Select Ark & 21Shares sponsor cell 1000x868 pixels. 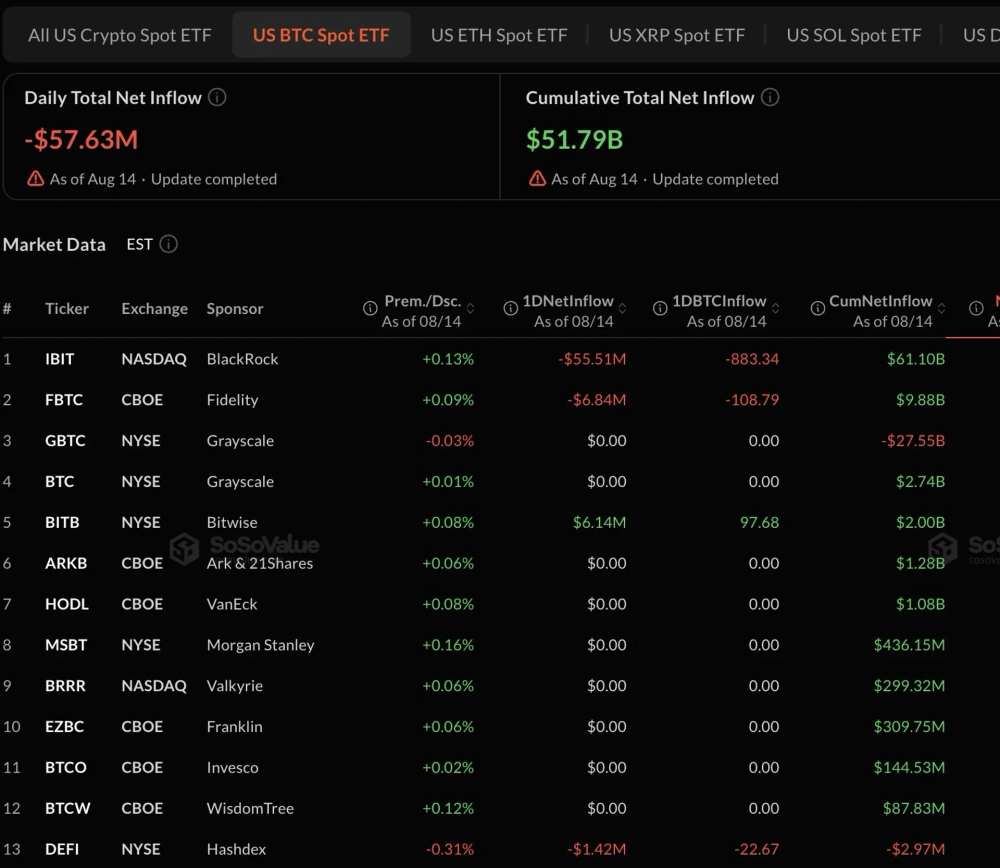[260, 563]
